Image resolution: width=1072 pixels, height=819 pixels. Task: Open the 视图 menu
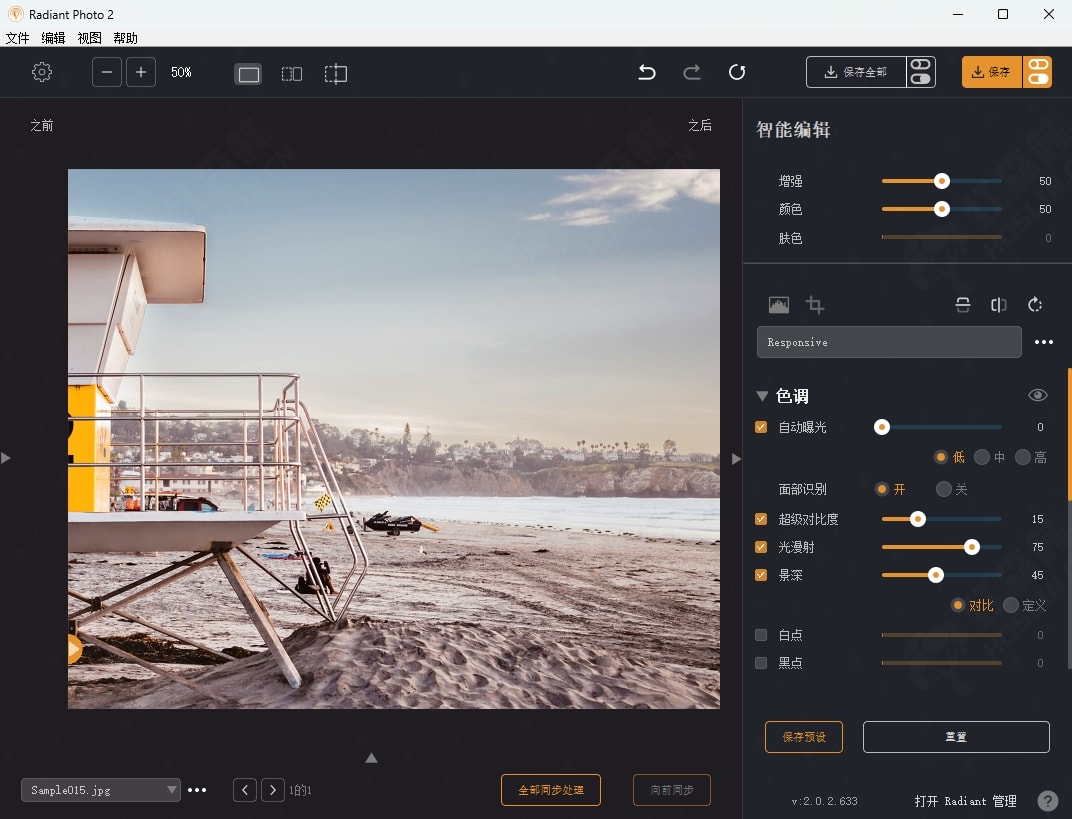[90, 38]
